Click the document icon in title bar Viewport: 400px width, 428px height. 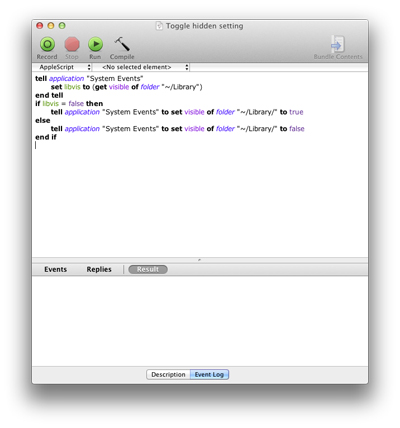[x=159, y=26]
